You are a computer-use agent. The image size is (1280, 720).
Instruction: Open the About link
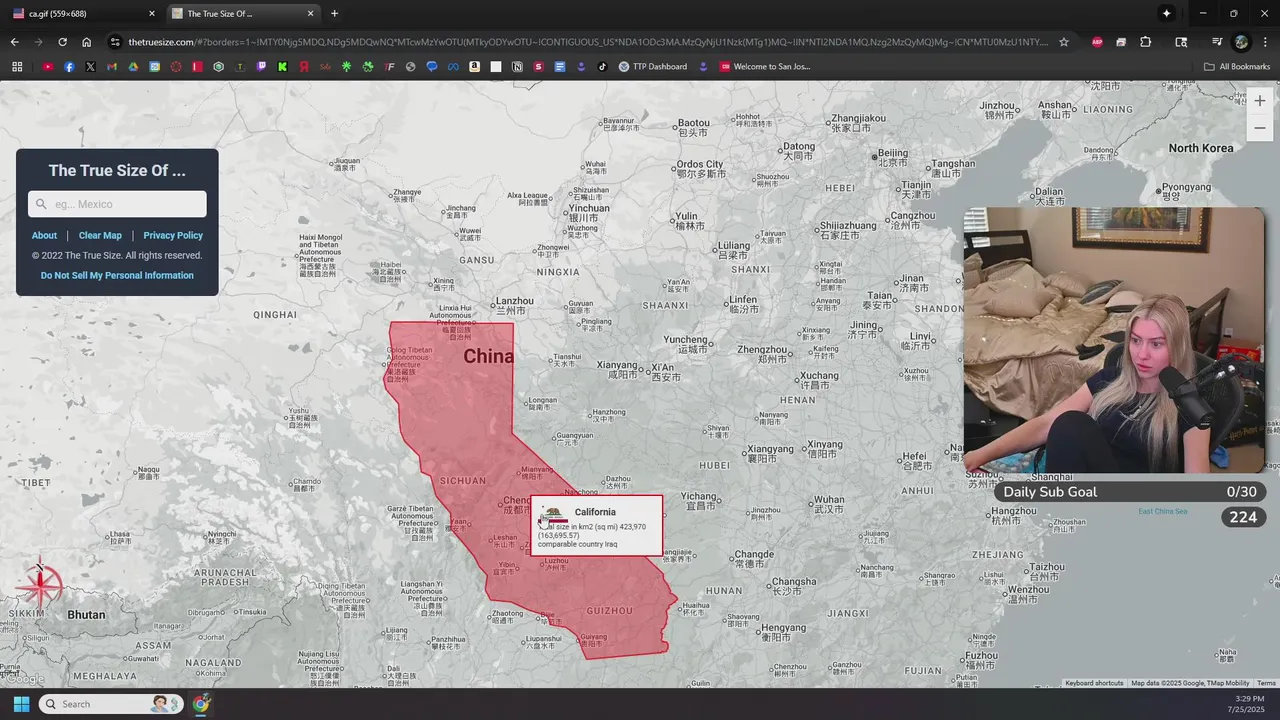coord(44,235)
